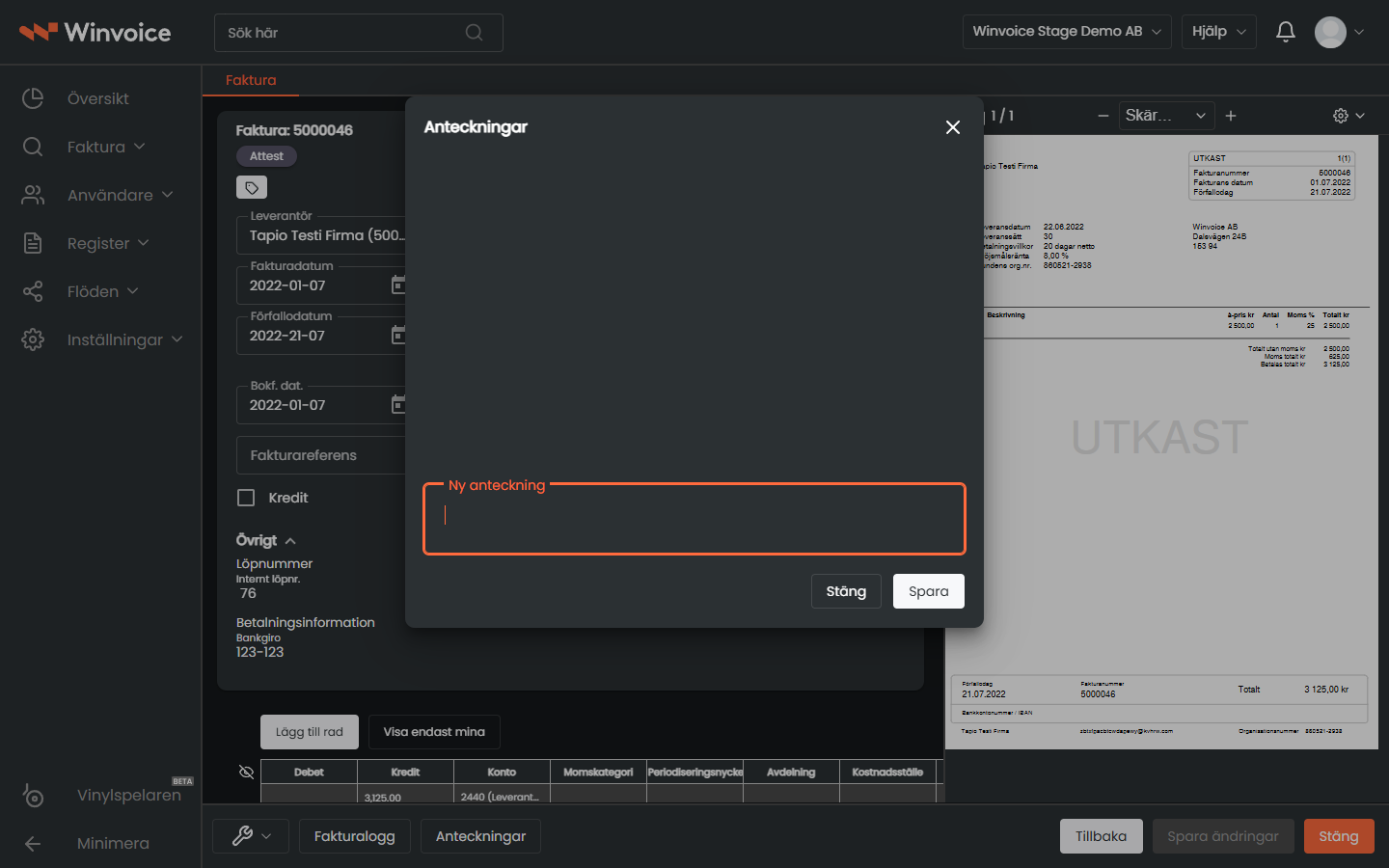
Task: Open PDF viewer settings gear
Action: (x=1348, y=116)
